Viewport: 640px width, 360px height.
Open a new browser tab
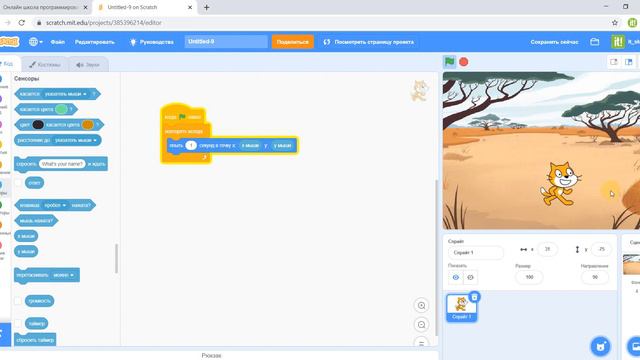pyautogui.click(x=207, y=7)
